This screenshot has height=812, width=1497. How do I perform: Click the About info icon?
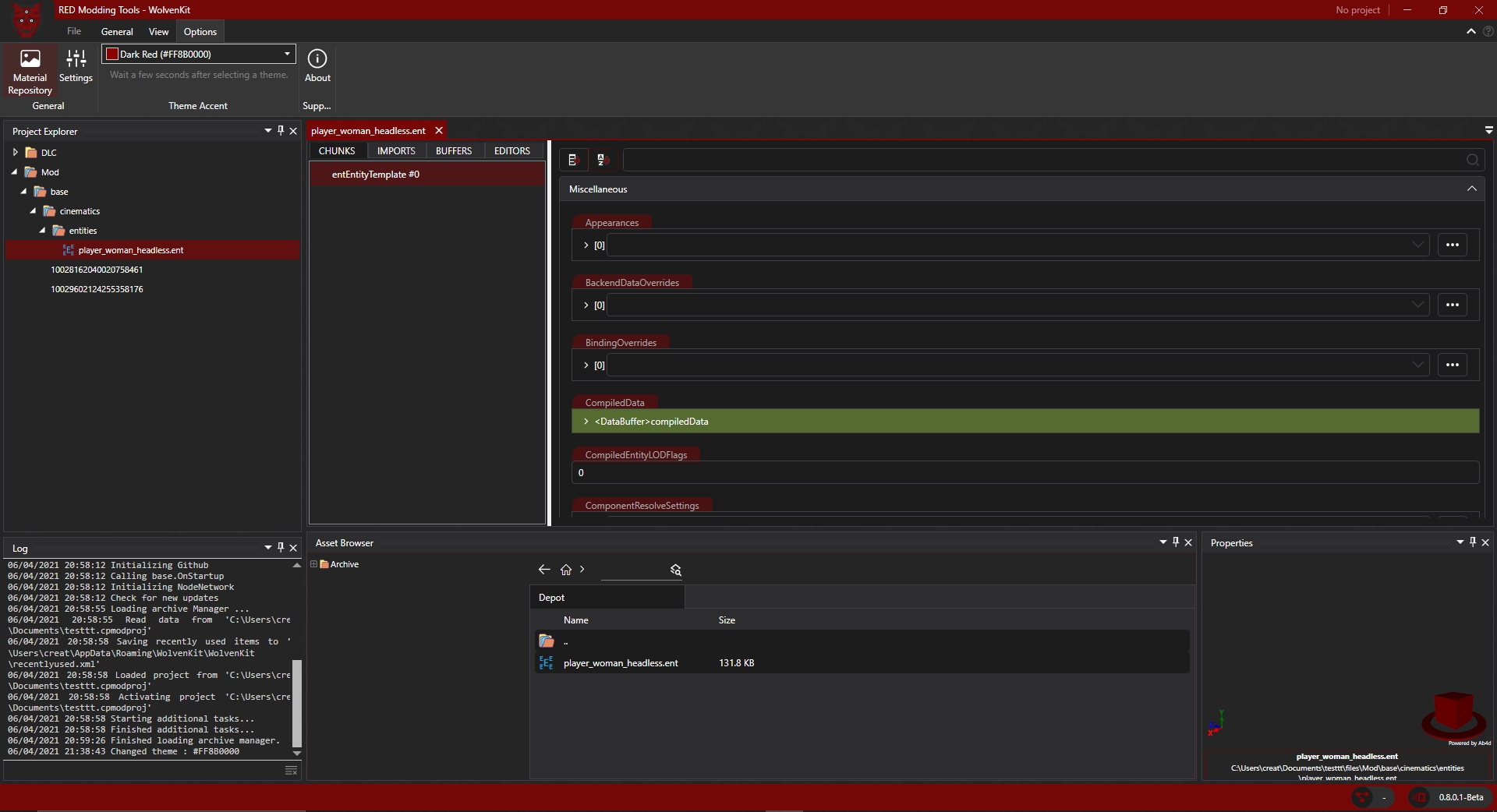[x=317, y=65]
